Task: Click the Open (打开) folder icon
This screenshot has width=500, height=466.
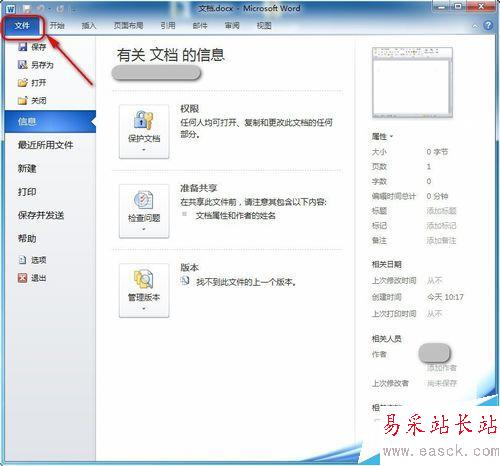Action: click(x=22, y=82)
